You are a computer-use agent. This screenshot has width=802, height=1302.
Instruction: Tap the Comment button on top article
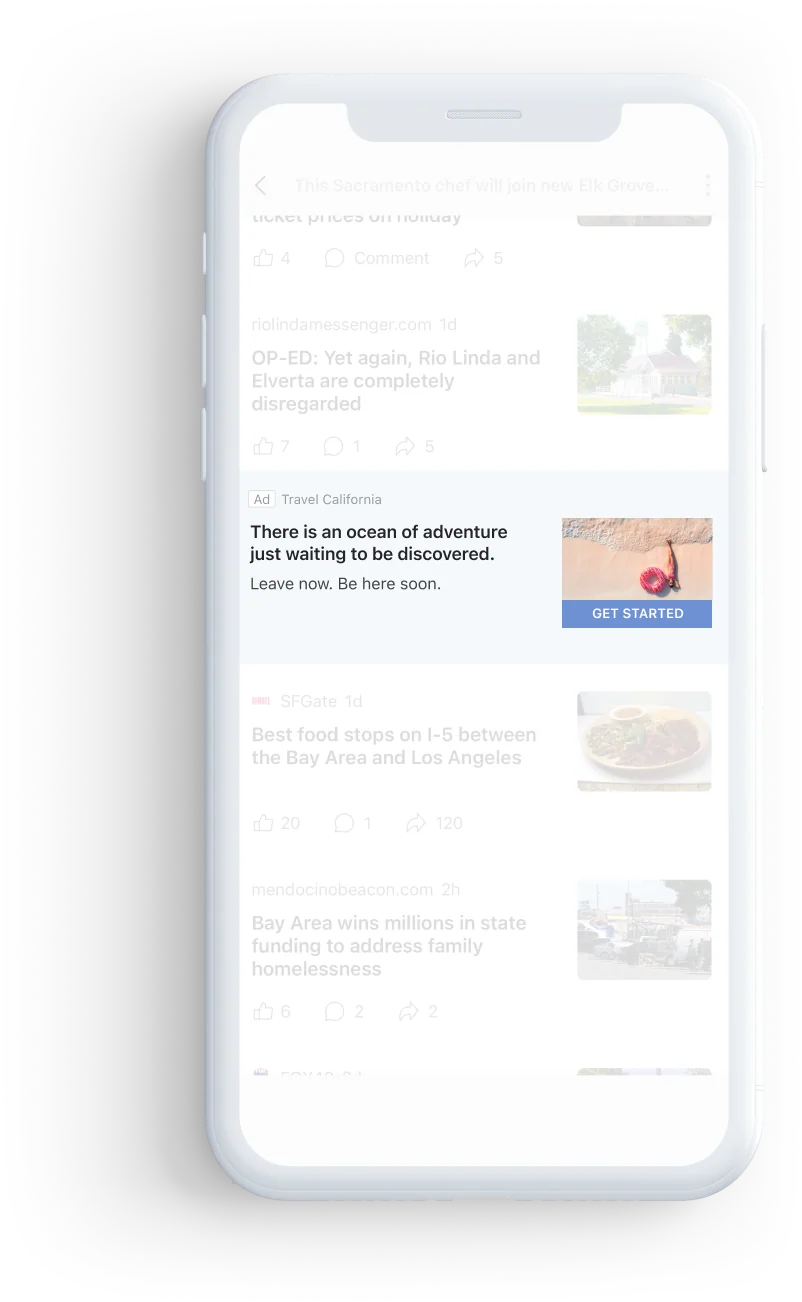click(x=377, y=258)
